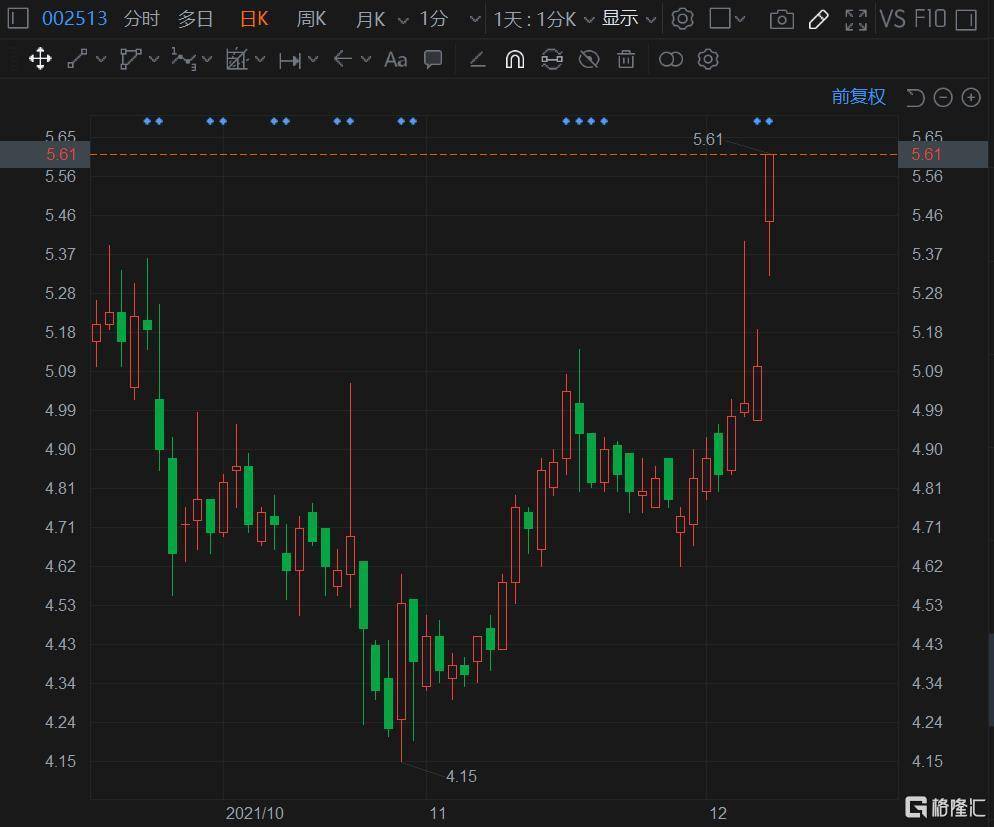Enter fullscreen mode using expand icon

pos(856,19)
